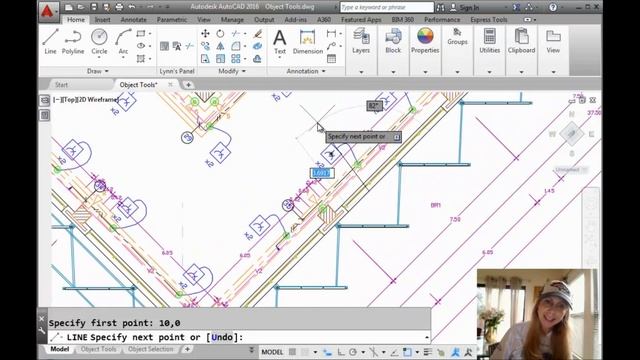Open the Text annotation tool

tap(280, 42)
